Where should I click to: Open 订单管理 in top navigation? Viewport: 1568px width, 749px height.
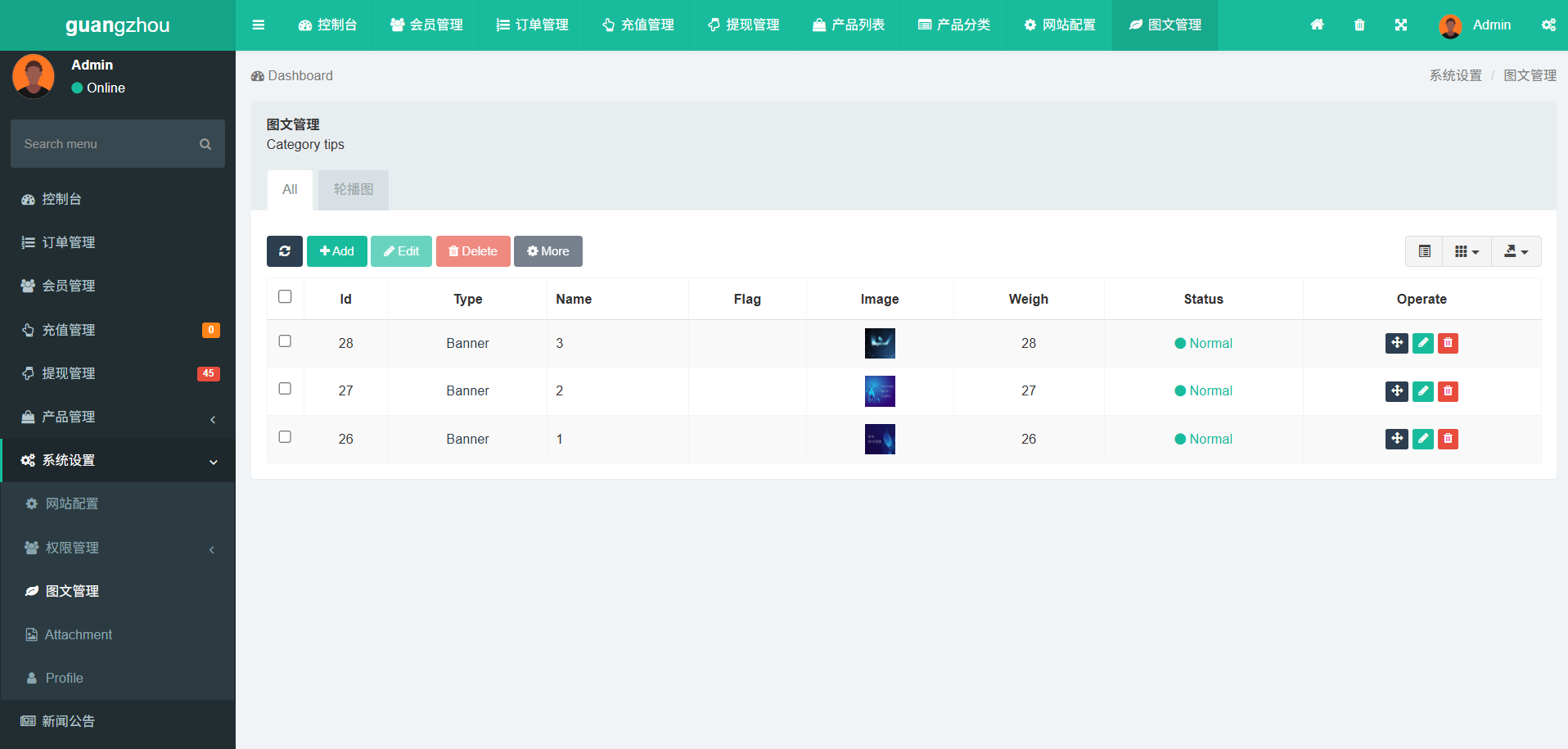coord(532,25)
